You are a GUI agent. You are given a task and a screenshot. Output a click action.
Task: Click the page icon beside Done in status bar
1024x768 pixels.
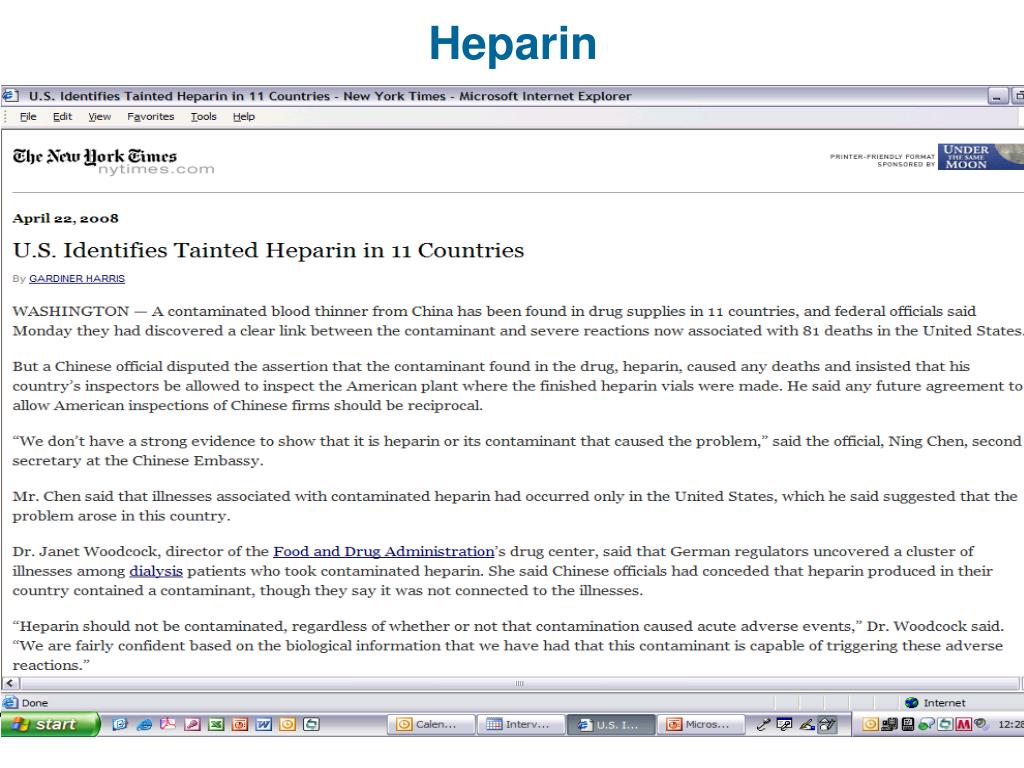click(10, 703)
